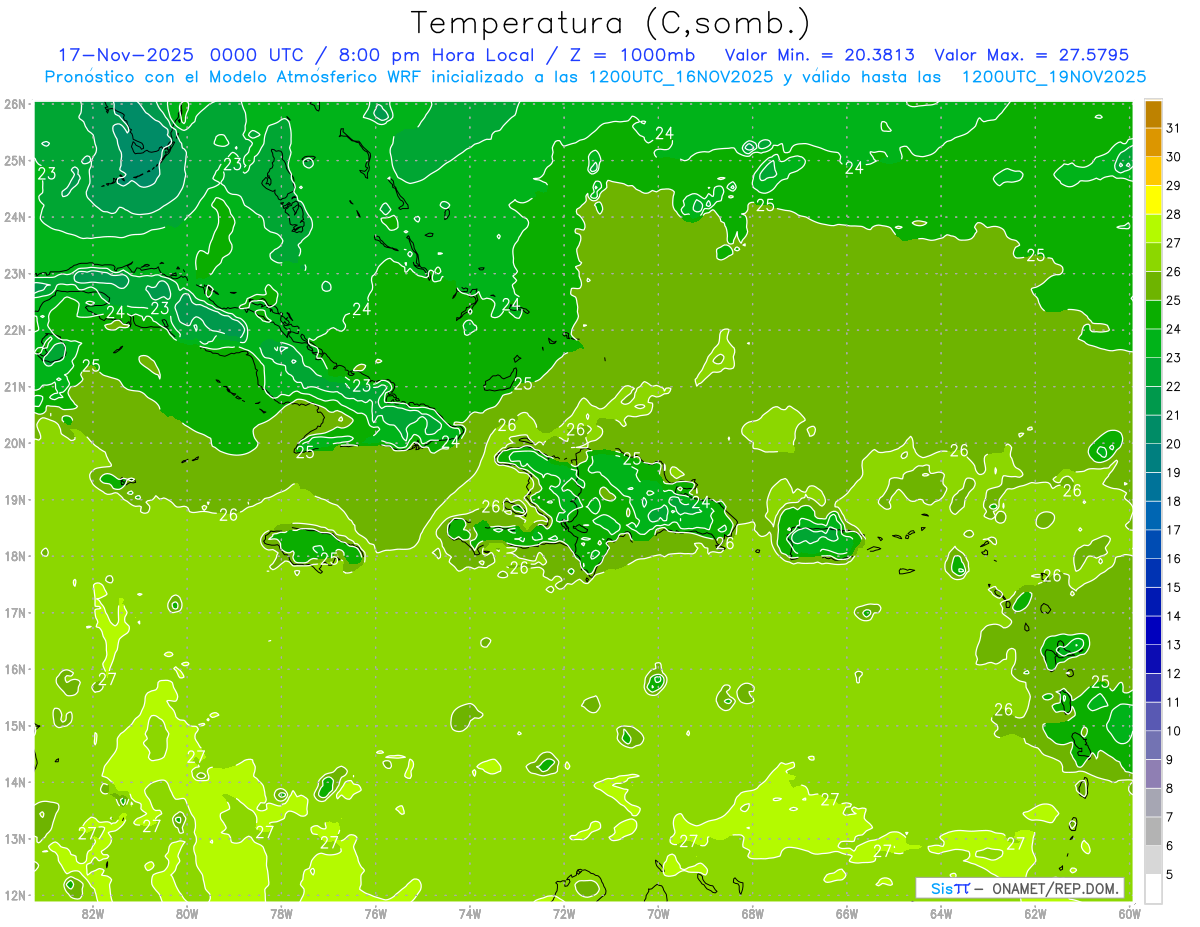Click the colorbar label "15"
This screenshot has width=1200, height=927.
1173,587
